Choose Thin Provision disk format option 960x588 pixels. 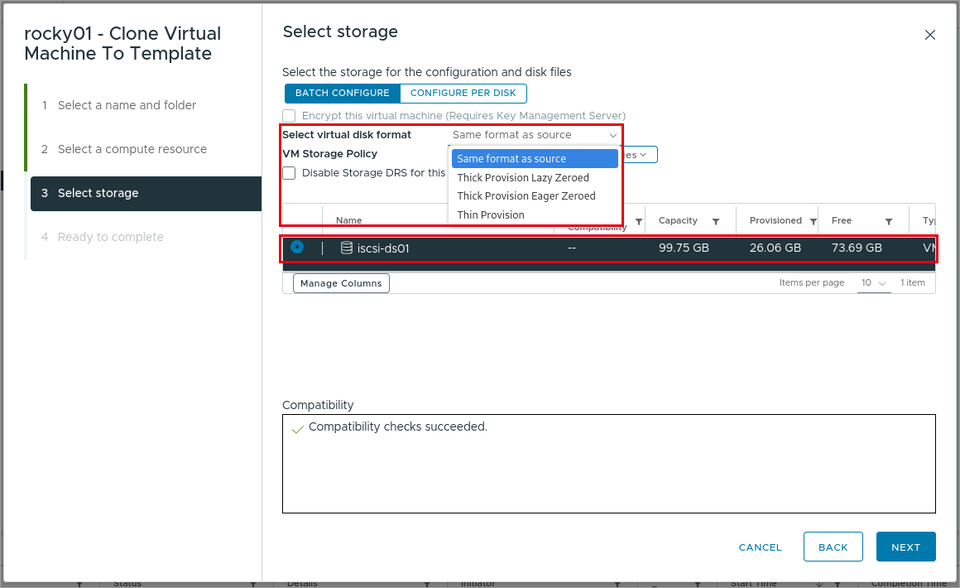pyautogui.click(x=491, y=215)
